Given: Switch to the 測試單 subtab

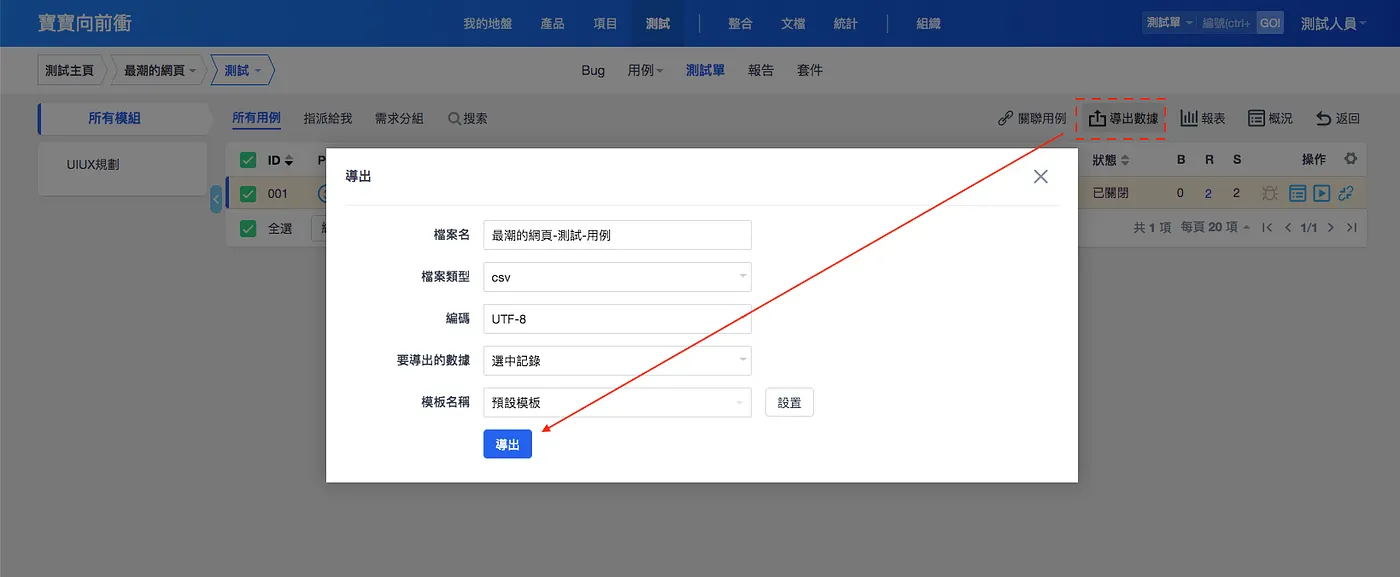Looking at the screenshot, I should click(705, 70).
